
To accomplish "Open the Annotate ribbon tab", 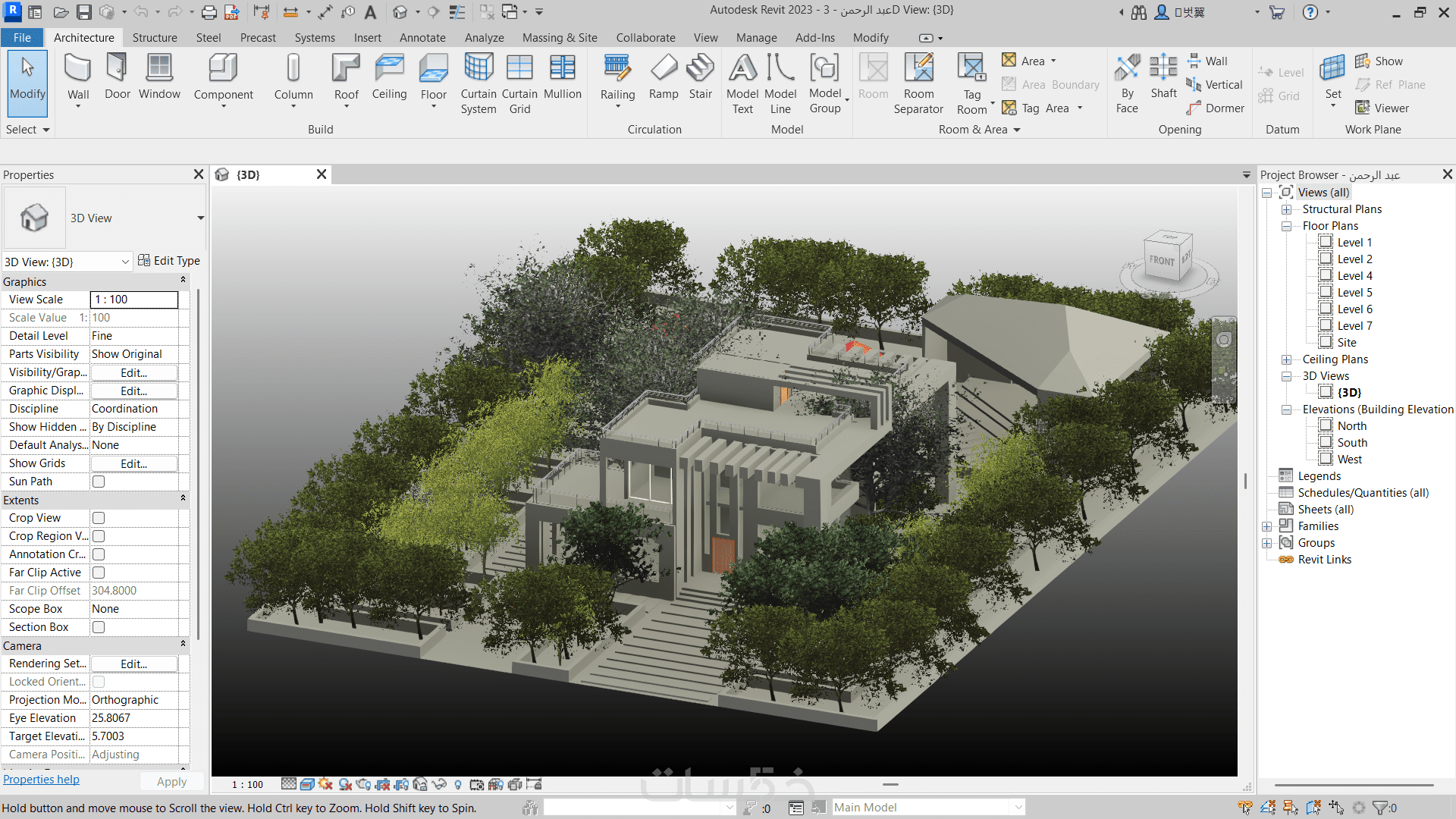I will pos(422,38).
